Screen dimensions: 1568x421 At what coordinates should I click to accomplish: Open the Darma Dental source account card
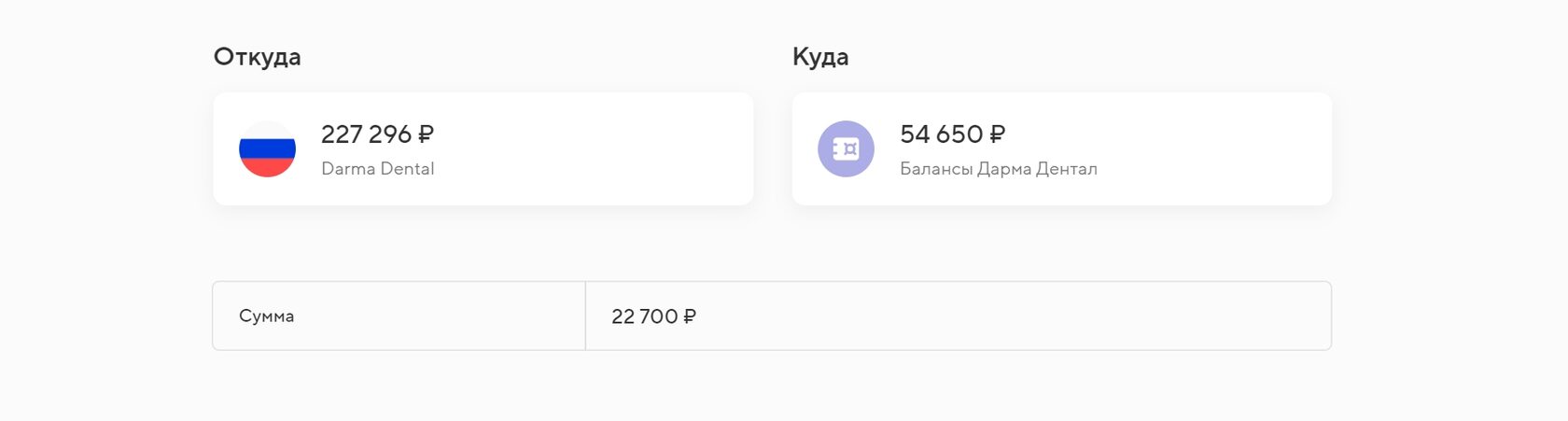pos(483,148)
